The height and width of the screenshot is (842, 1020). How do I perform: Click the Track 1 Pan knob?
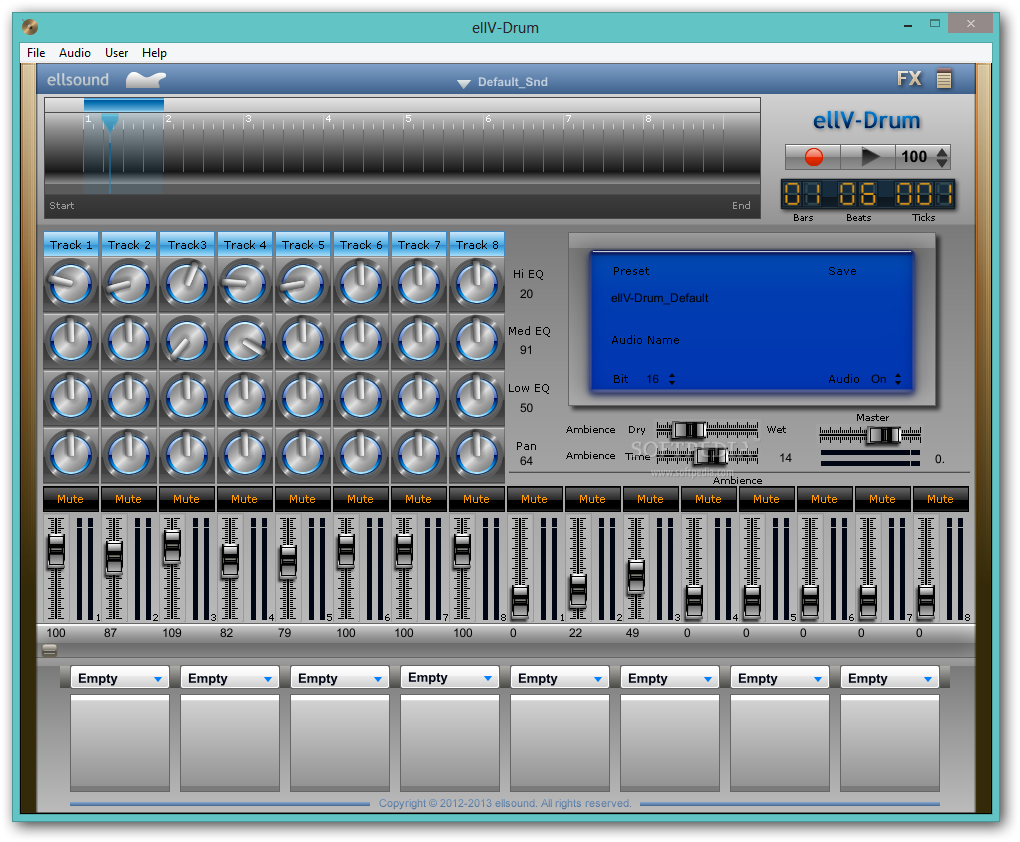(71, 454)
